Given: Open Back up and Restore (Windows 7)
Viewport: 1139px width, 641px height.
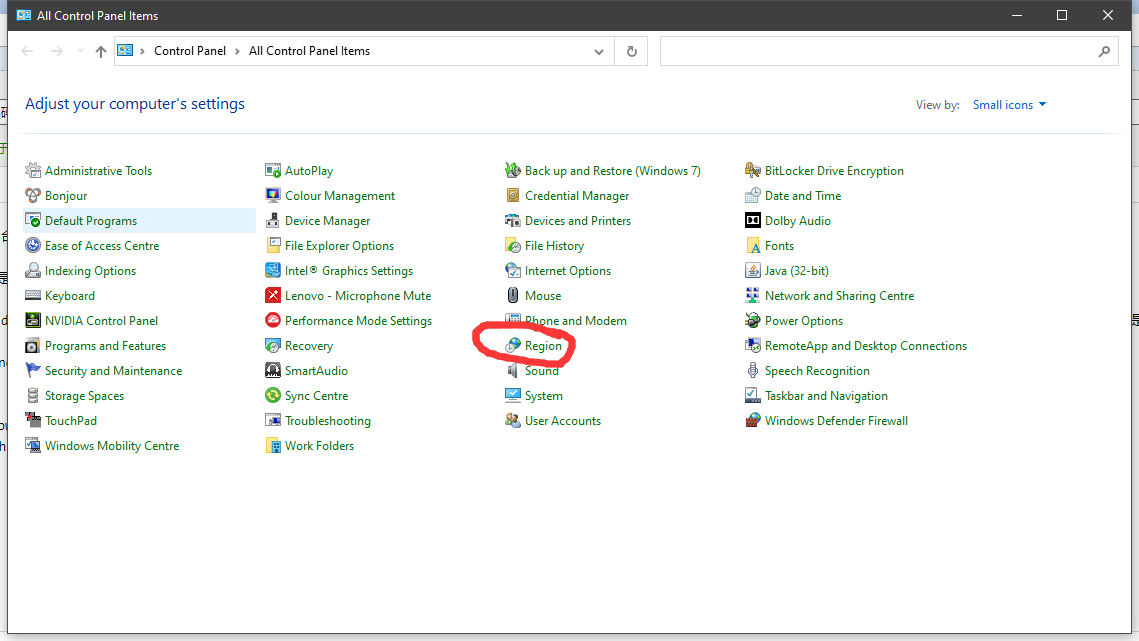Looking at the screenshot, I should click(612, 171).
